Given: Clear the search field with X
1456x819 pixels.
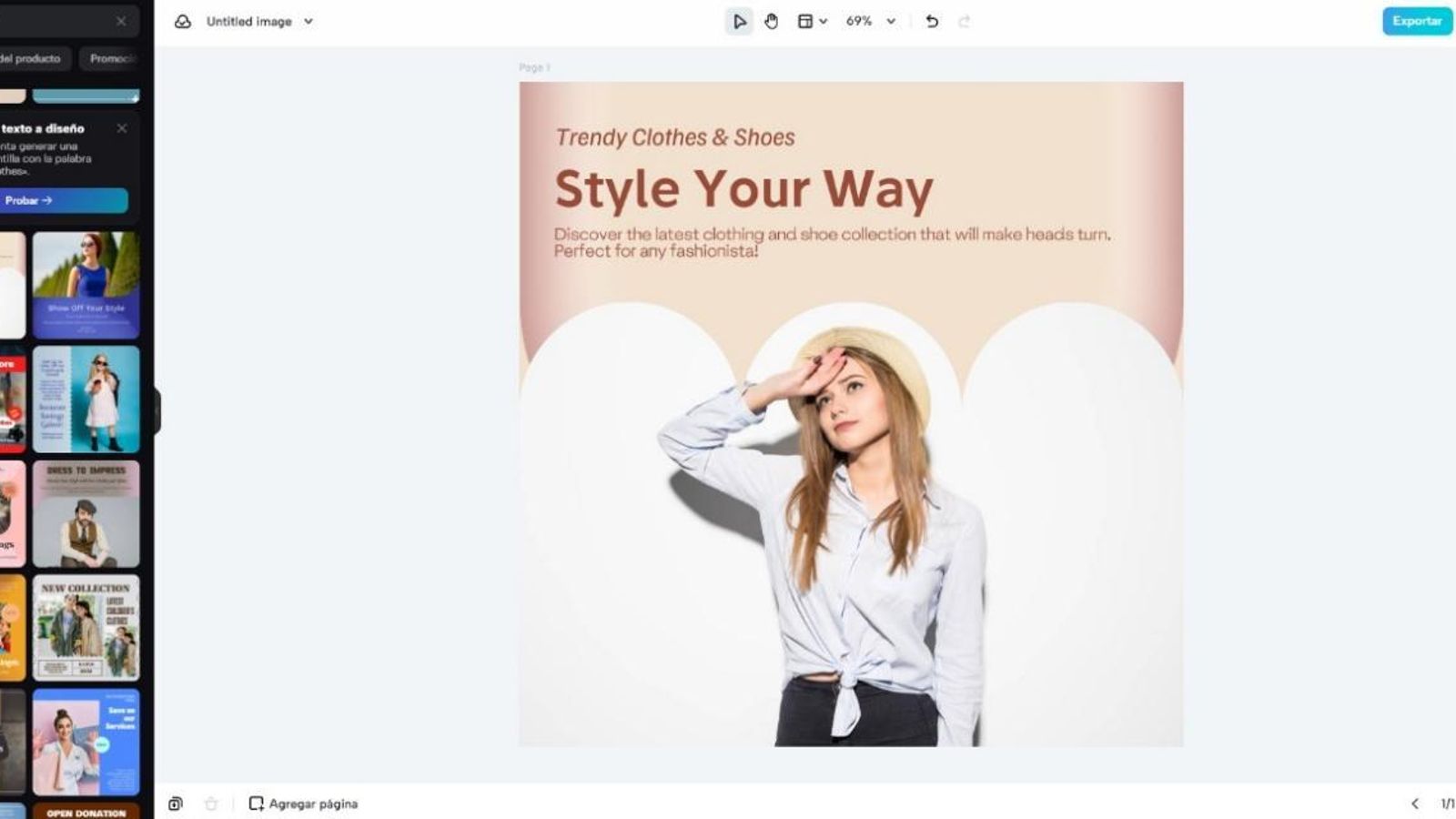Looking at the screenshot, I should coord(121,21).
